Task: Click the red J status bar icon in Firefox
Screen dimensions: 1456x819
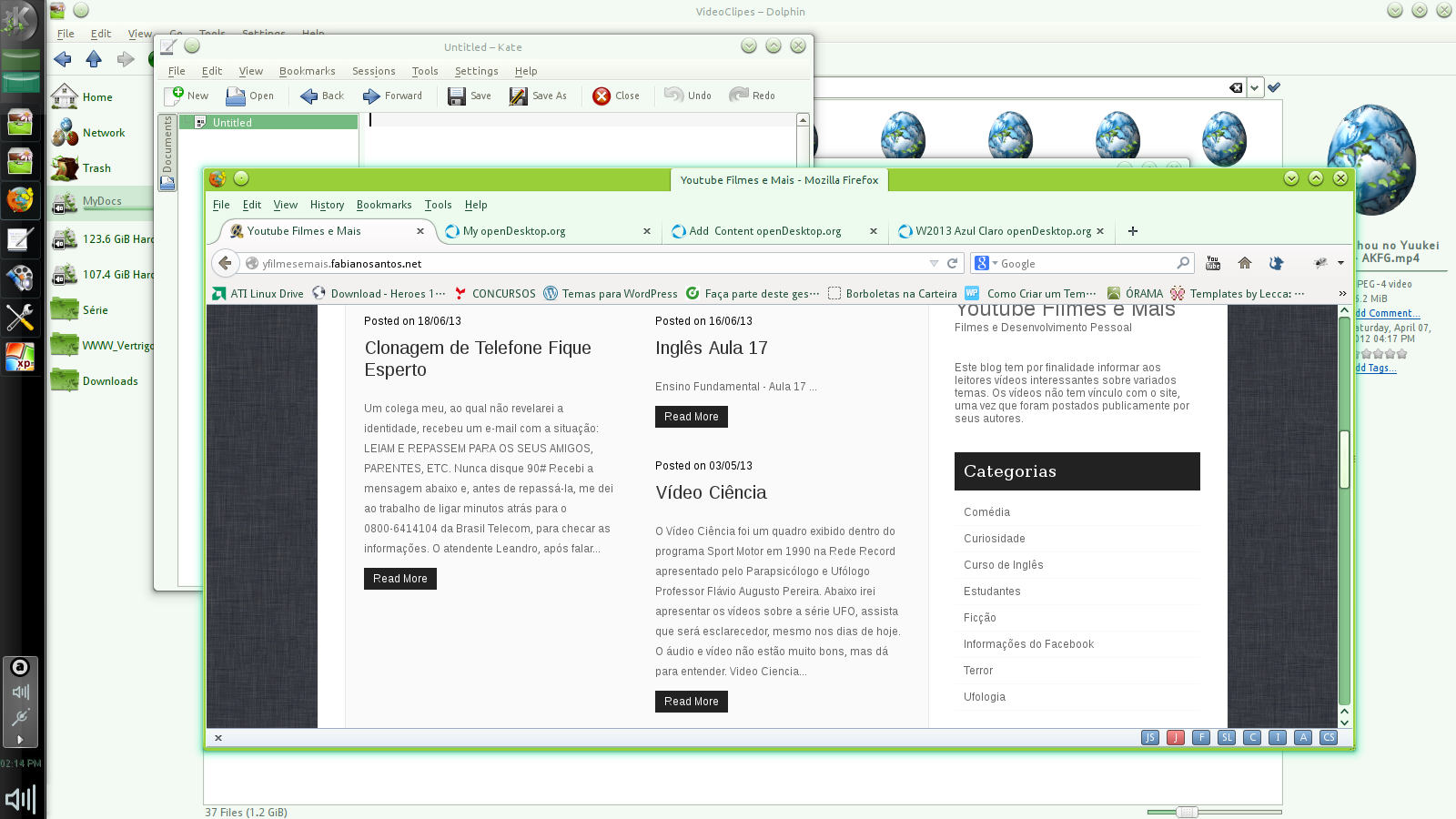Action: click(1176, 737)
